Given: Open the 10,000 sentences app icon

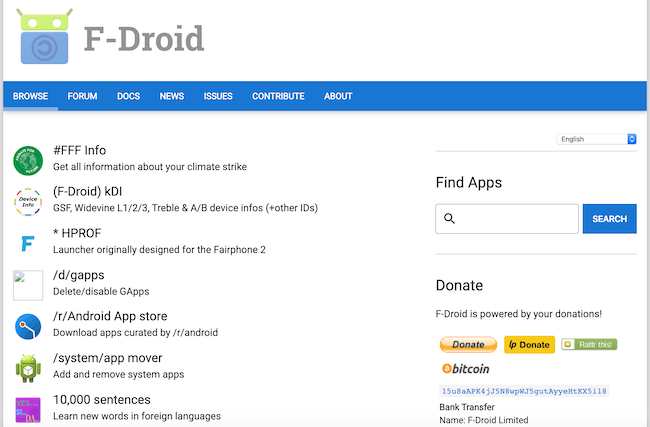Looking at the screenshot, I should [x=28, y=410].
